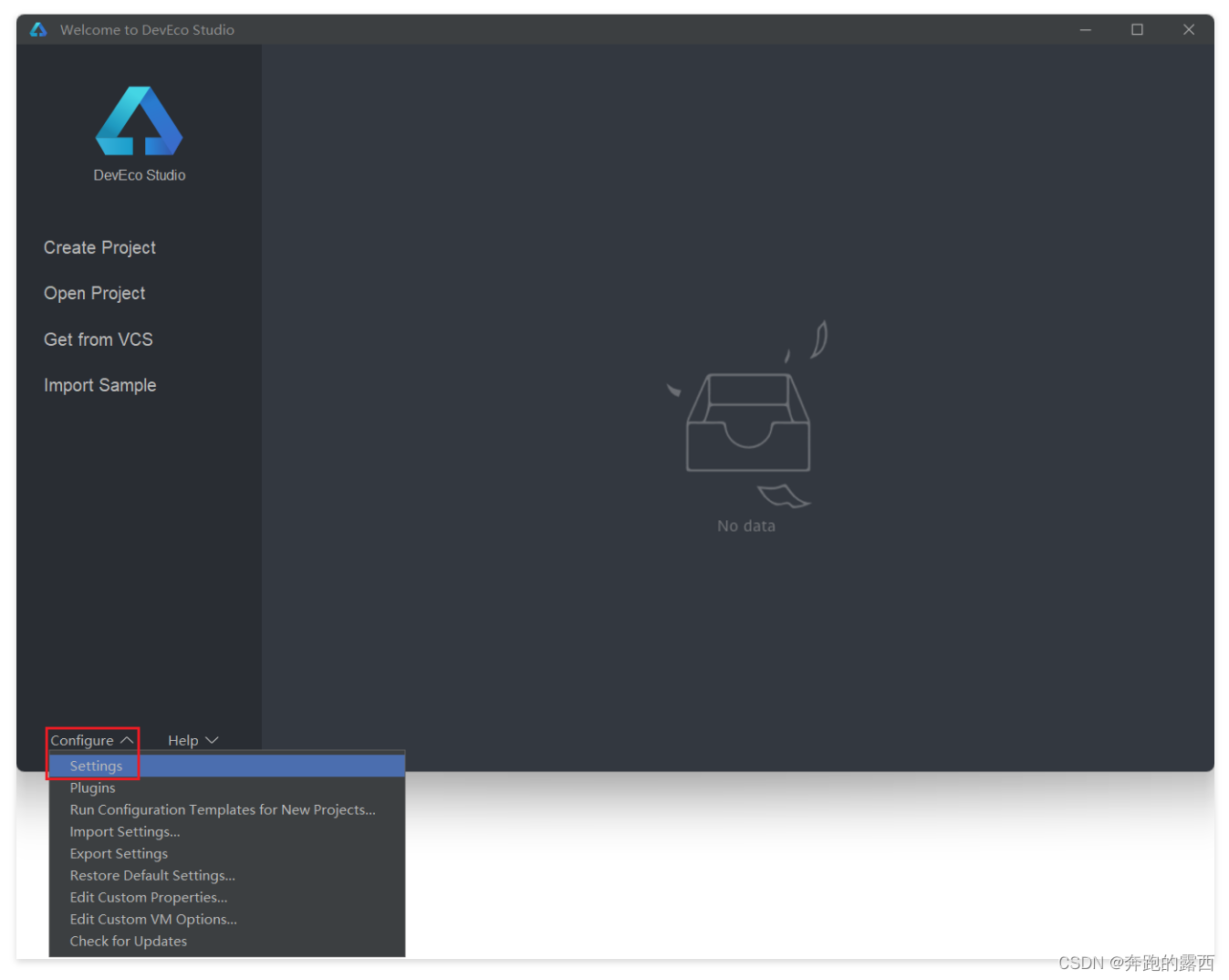Screen dimensions: 1229x980
Task: Open Edit Custom Properties...
Action: (227, 897)
